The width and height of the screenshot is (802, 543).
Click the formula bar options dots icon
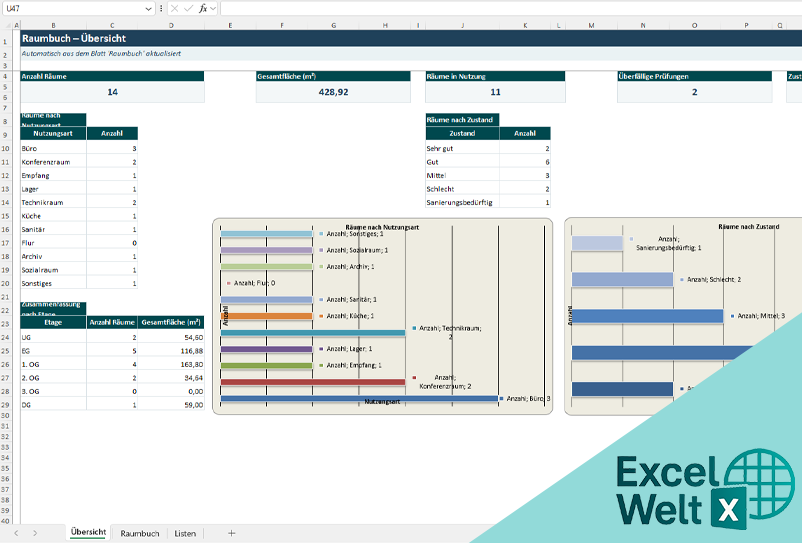[x=161, y=8]
